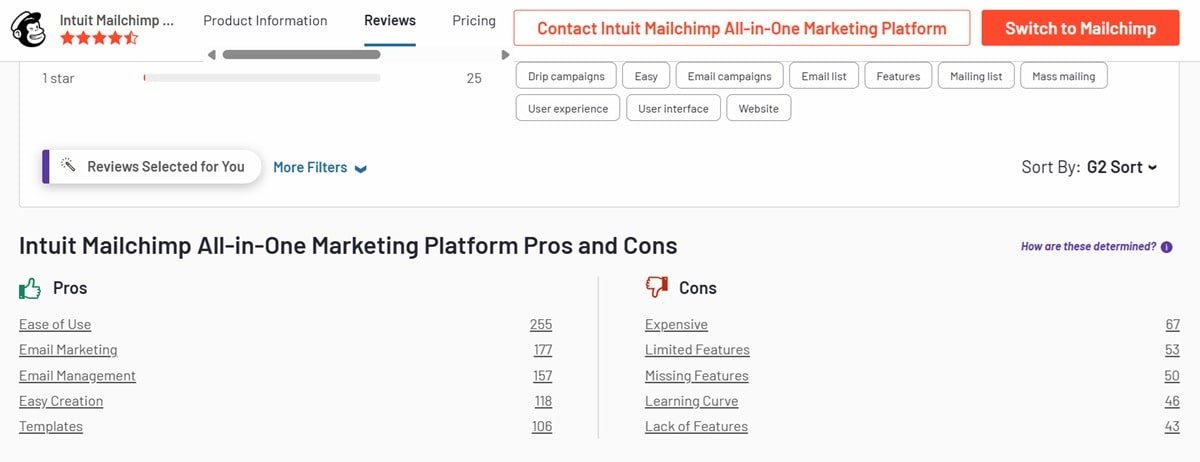Expand the More Filters dropdown
The width and height of the screenshot is (1200, 462).
[320, 168]
